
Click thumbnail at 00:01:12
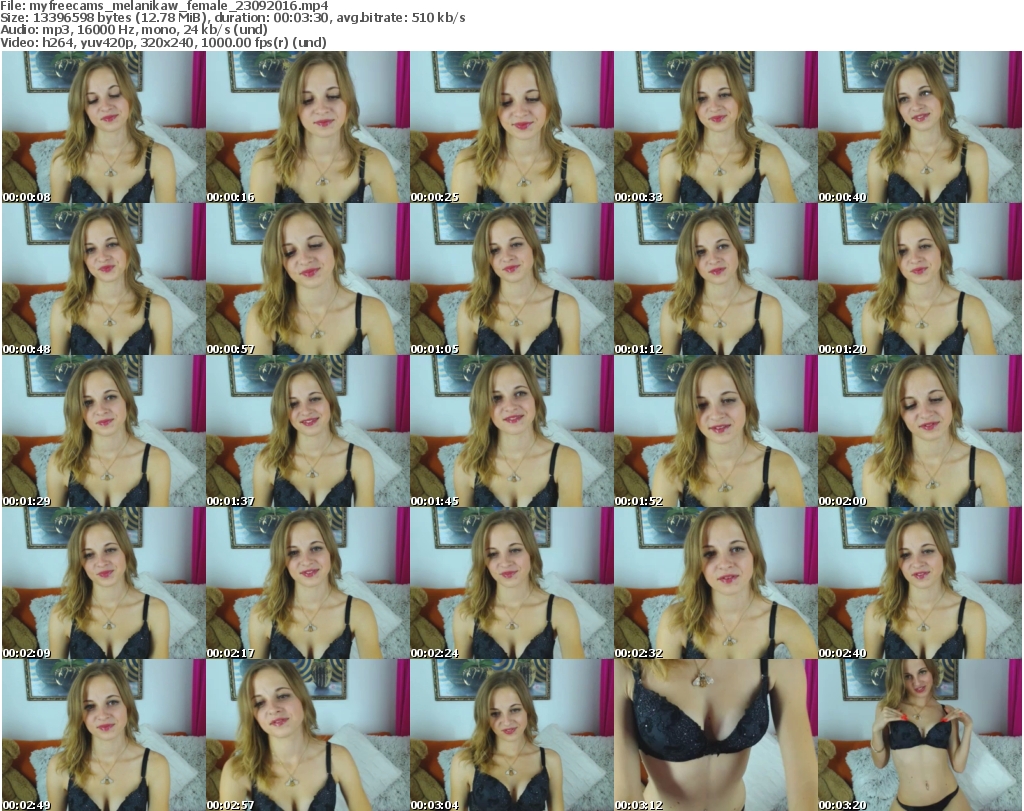point(715,279)
